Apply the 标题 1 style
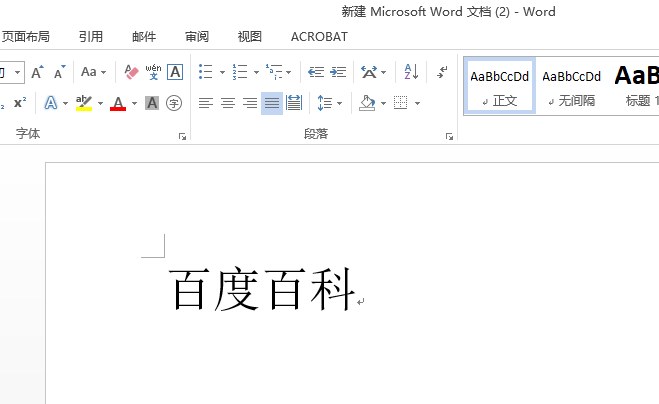 pos(635,86)
